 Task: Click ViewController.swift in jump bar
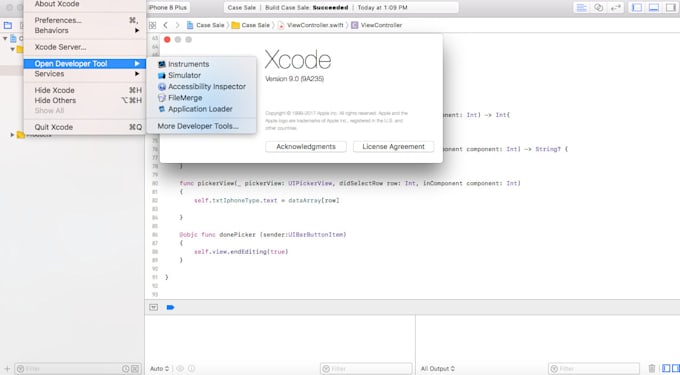tap(311, 26)
